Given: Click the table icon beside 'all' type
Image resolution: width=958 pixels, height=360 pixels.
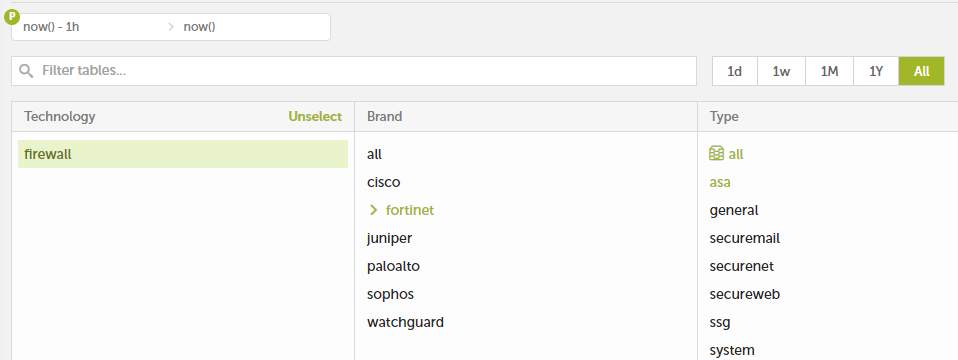Looking at the screenshot, I should tap(716, 154).
